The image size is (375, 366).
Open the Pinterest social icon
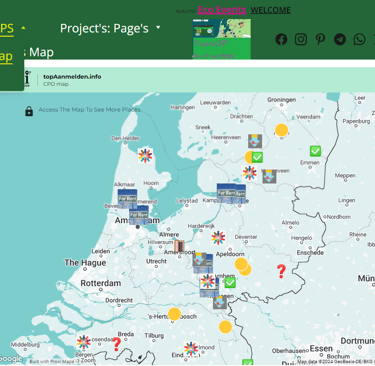click(320, 39)
